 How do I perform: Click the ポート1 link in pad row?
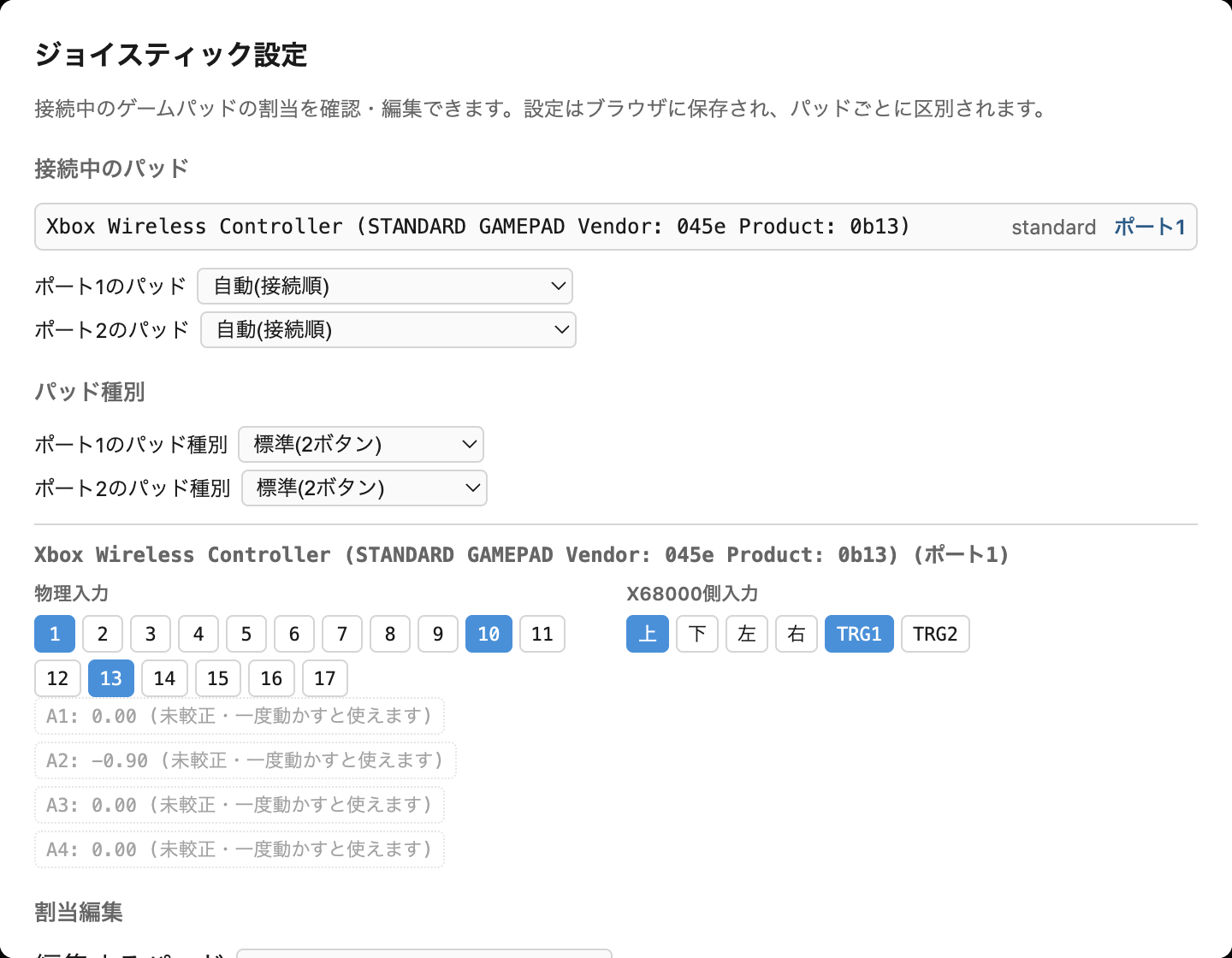coord(1150,227)
